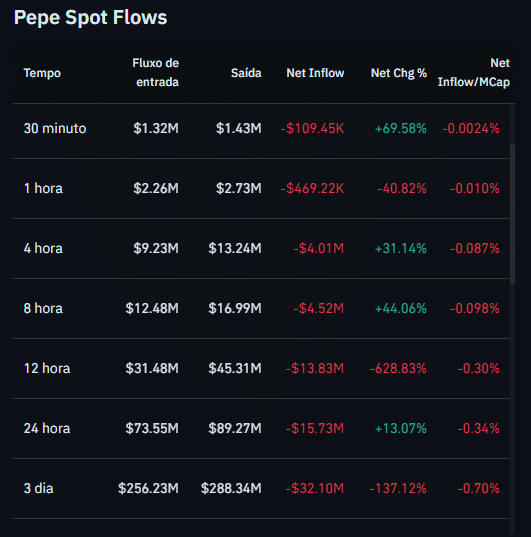Image resolution: width=531 pixels, height=537 pixels.
Task: Select the 30 minuto row label
Action: (55, 128)
